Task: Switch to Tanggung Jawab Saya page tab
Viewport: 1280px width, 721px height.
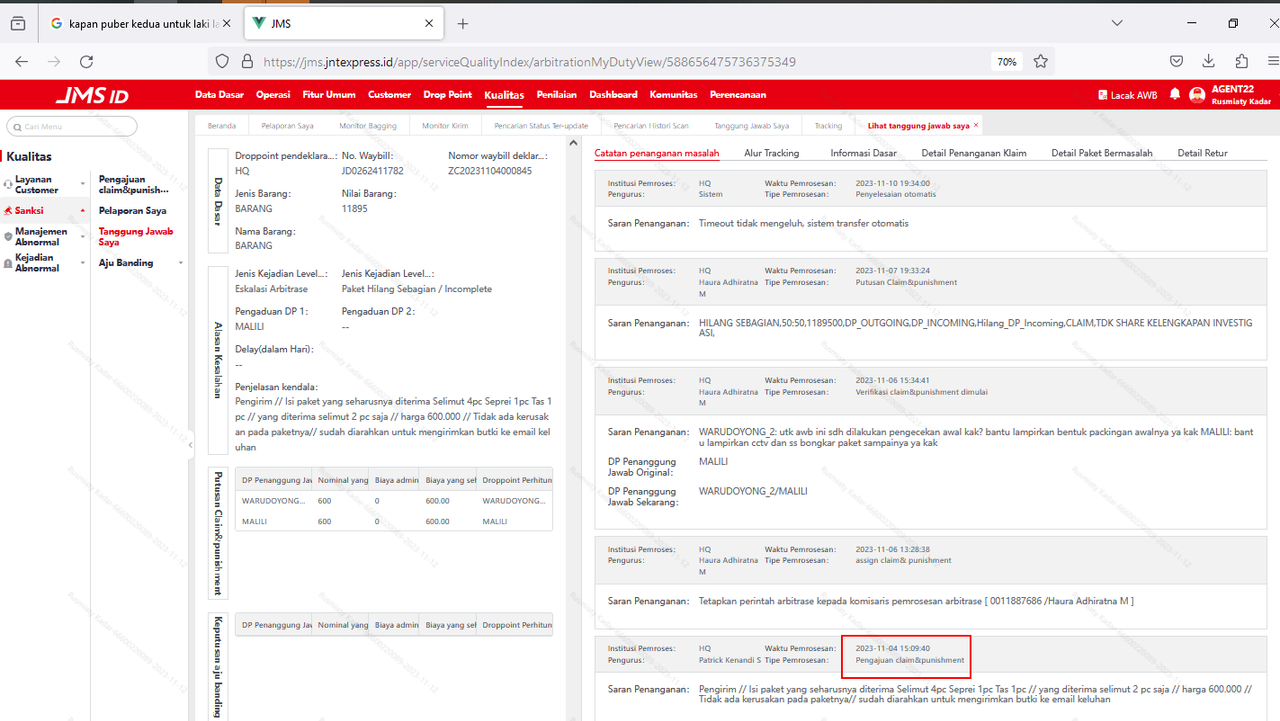Action: 751,126
